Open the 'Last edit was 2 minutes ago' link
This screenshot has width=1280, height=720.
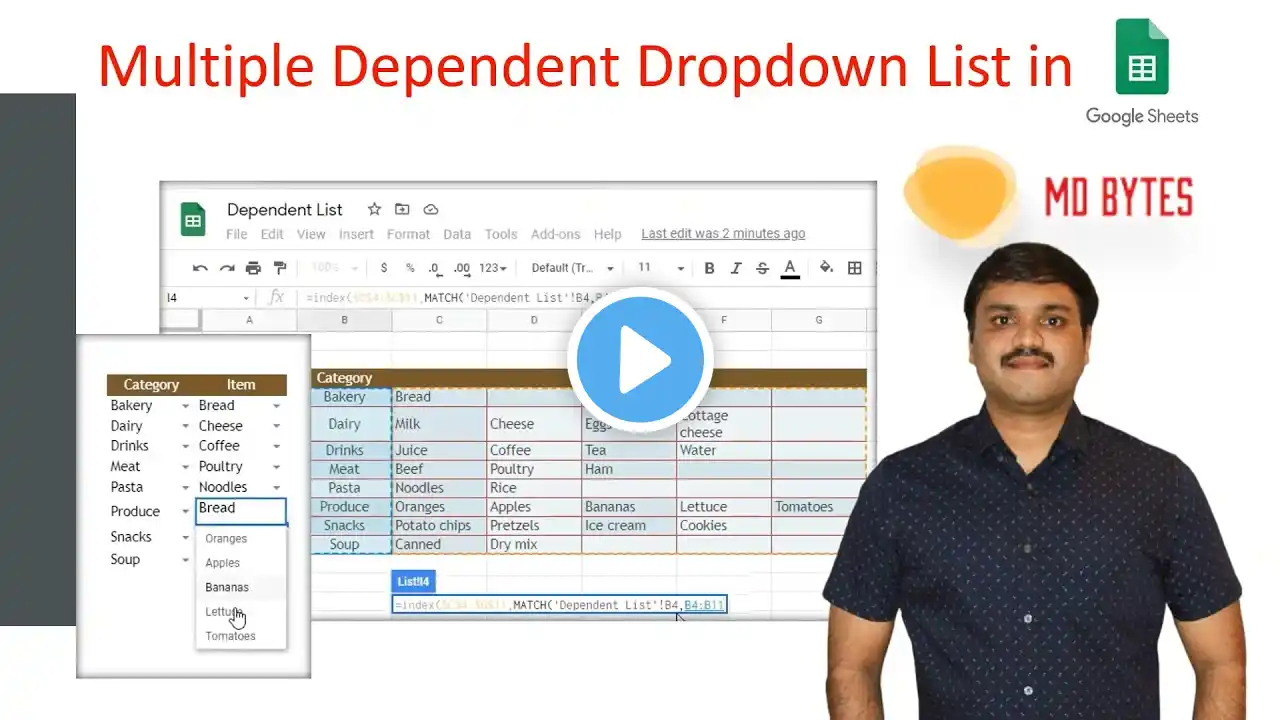(723, 234)
